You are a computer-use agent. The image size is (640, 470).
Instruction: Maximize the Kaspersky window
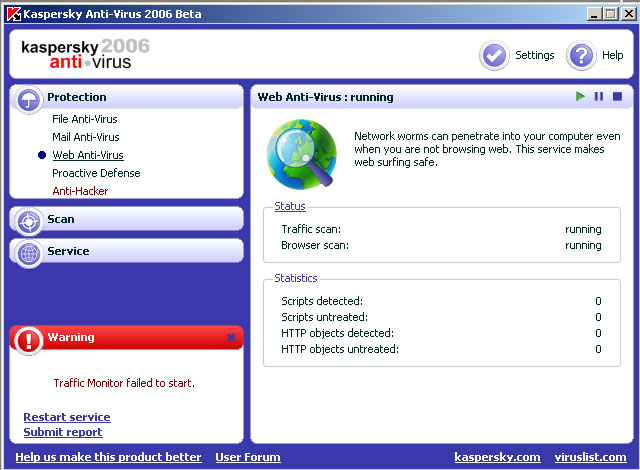pos(611,14)
